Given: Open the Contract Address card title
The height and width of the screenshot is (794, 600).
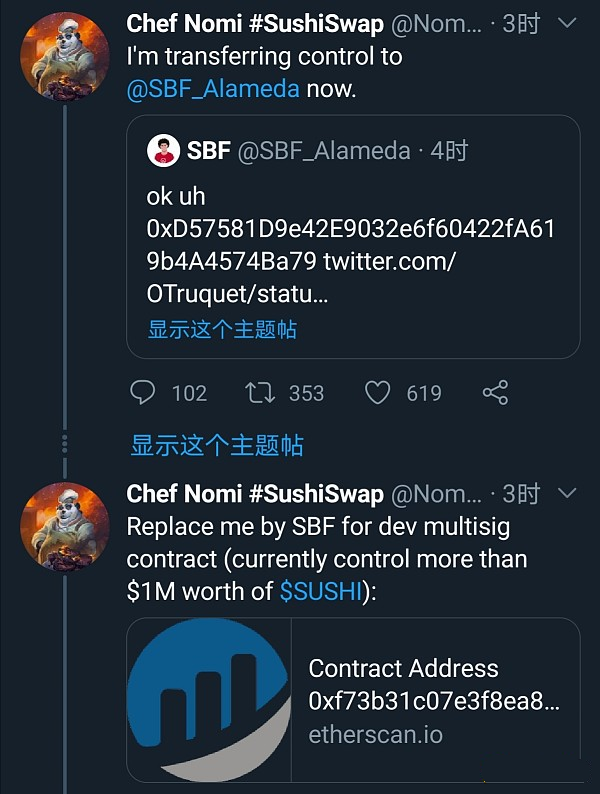Looking at the screenshot, I should tap(404, 668).
